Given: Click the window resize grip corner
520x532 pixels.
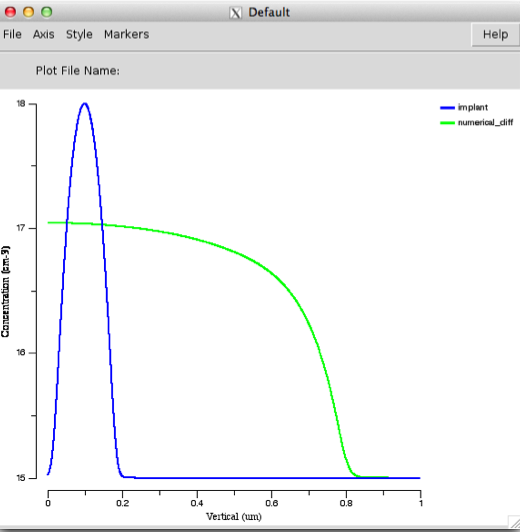Looking at the screenshot, I should (514, 521).
